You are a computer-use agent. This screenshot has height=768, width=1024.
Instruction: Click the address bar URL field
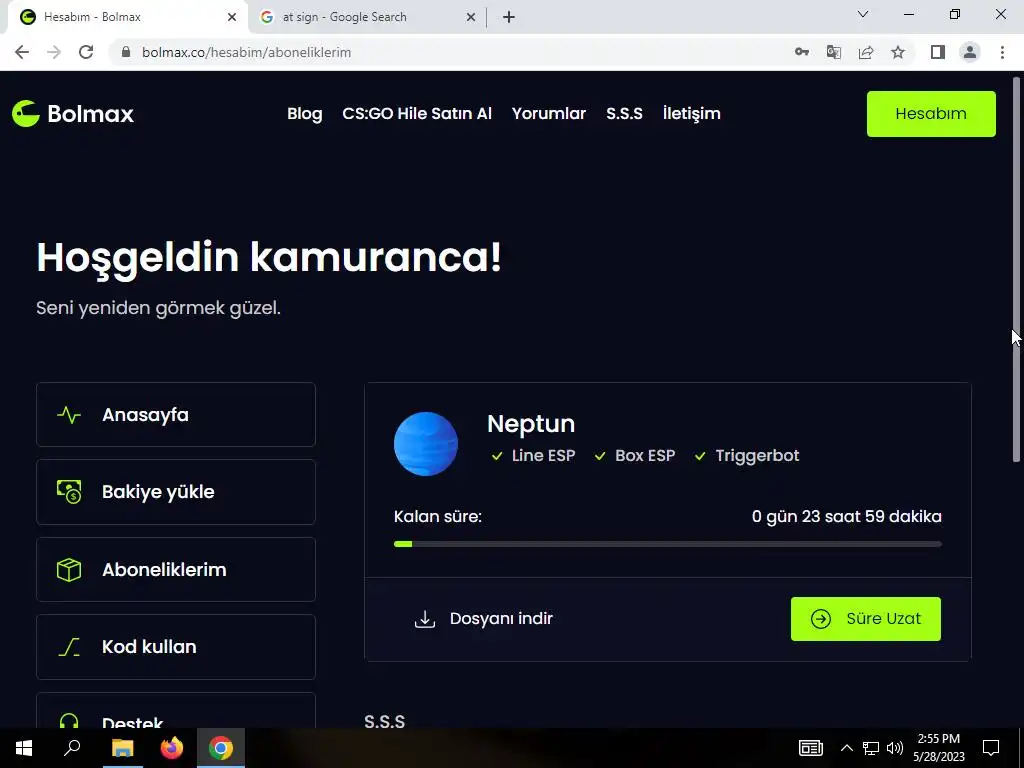point(451,52)
